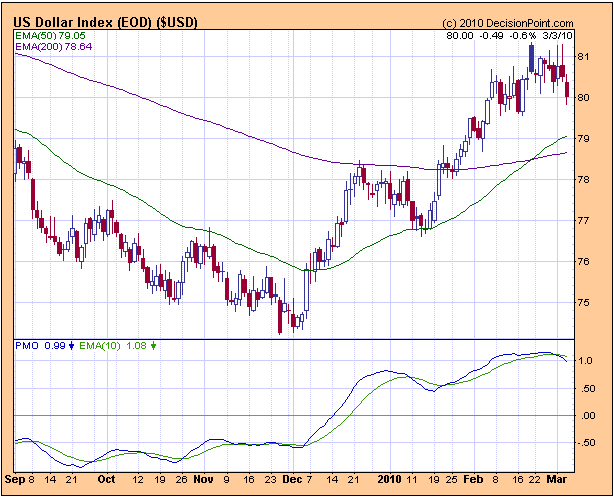Click the green down arrow beside EMA(10) 1.08
Viewport: 614px width, 497px height.
click(153, 346)
